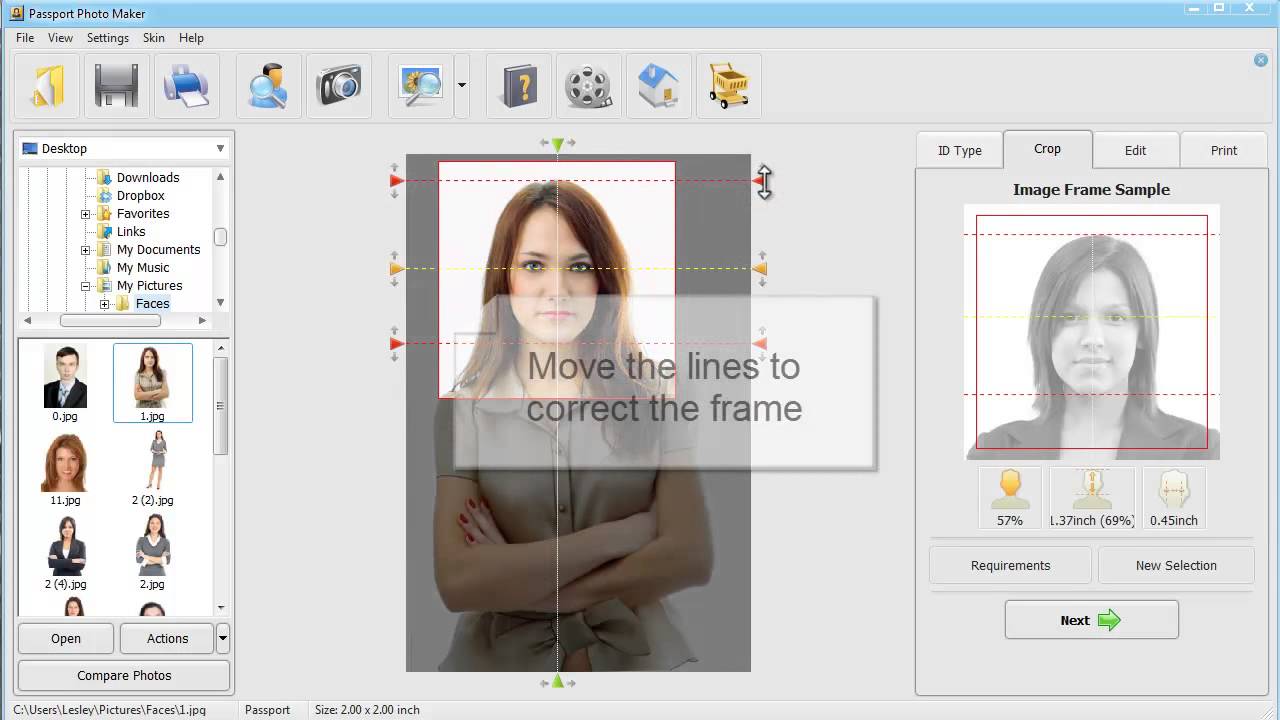Click the head size 57% icon
The width and height of the screenshot is (1280, 720).
(1010, 497)
